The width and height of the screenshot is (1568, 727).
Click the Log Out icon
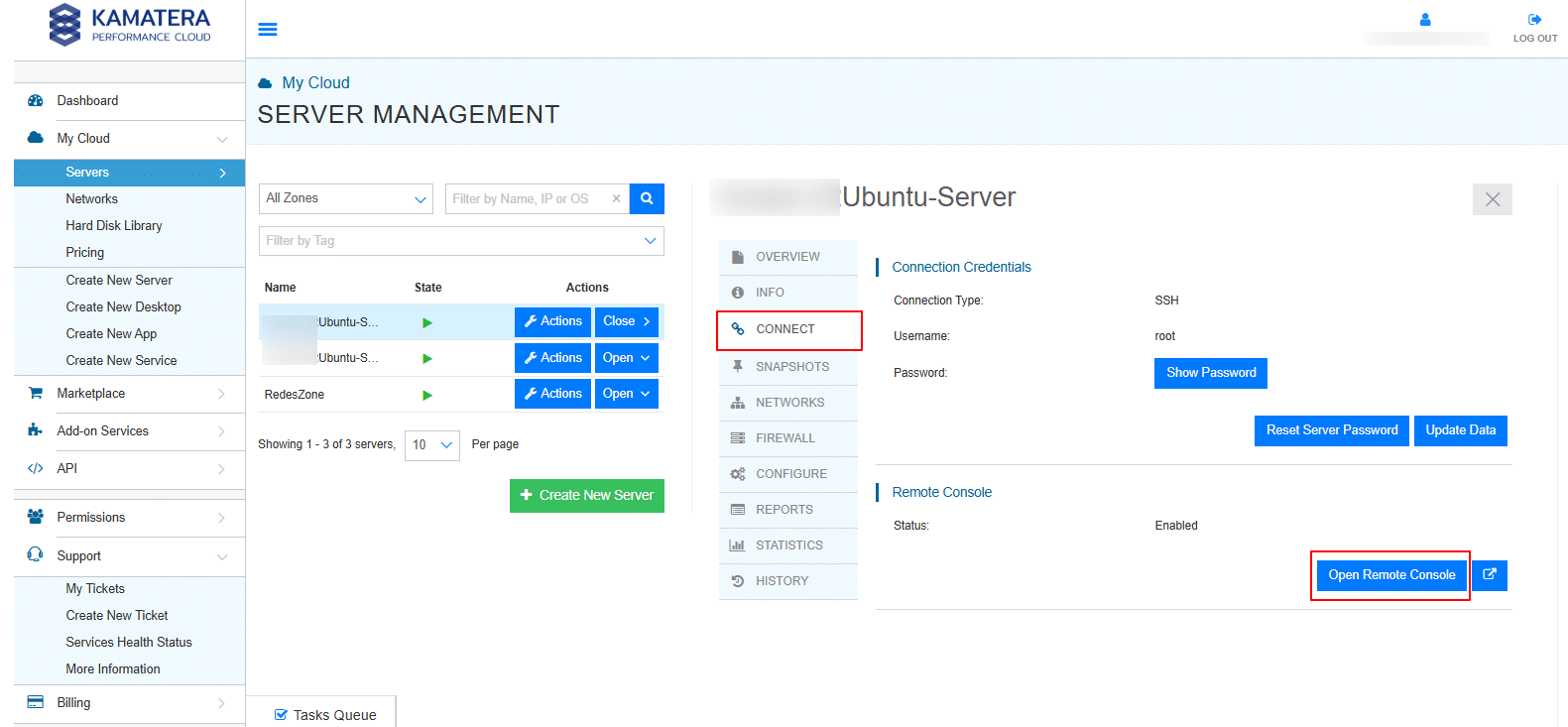(1535, 19)
